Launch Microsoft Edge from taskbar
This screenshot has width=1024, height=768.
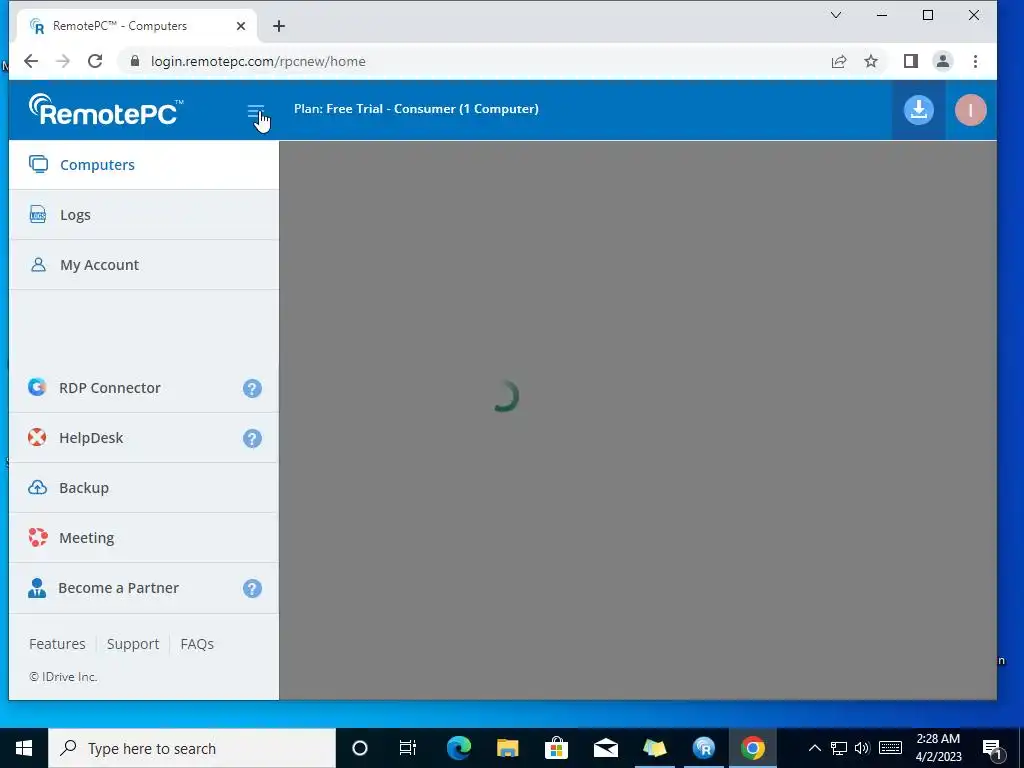[458, 748]
